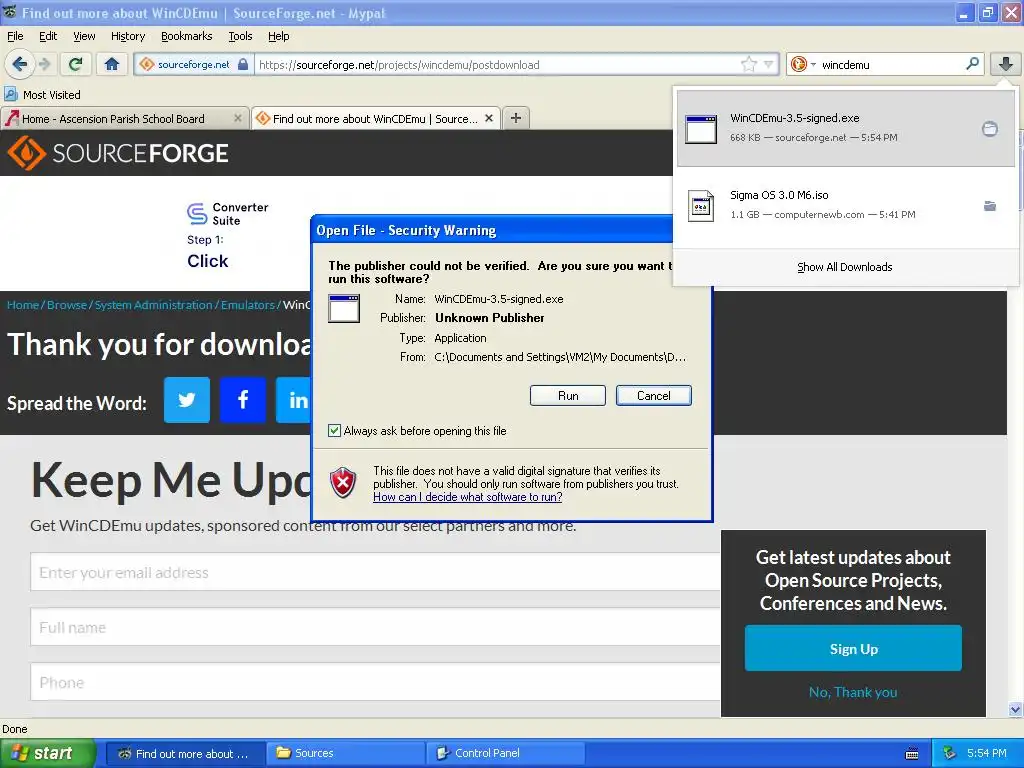Screen dimensions: 1024x768
Task: Click the sourceforge.net site identity badge
Action: pos(193,65)
